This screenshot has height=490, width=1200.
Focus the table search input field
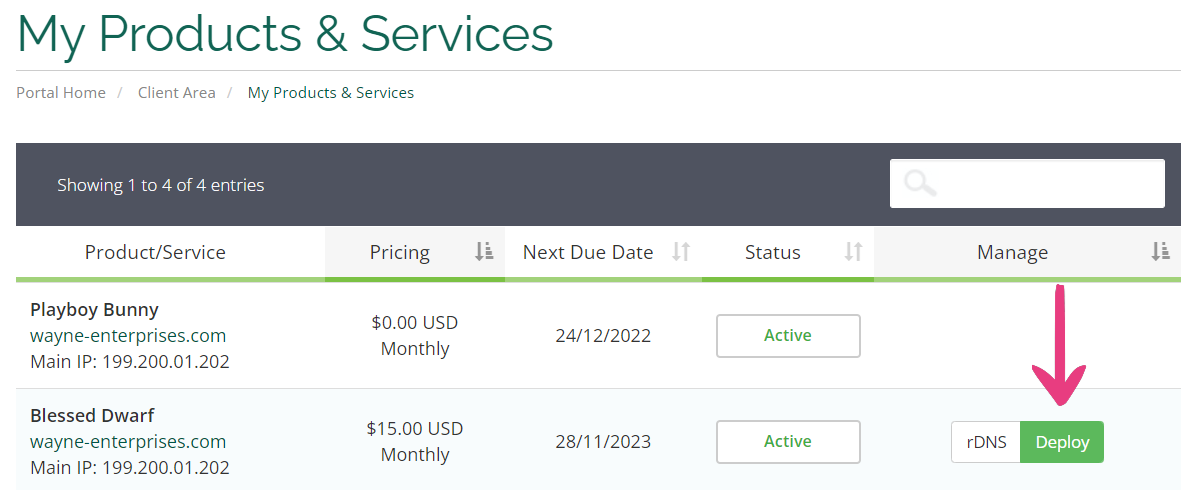coord(1027,183)
